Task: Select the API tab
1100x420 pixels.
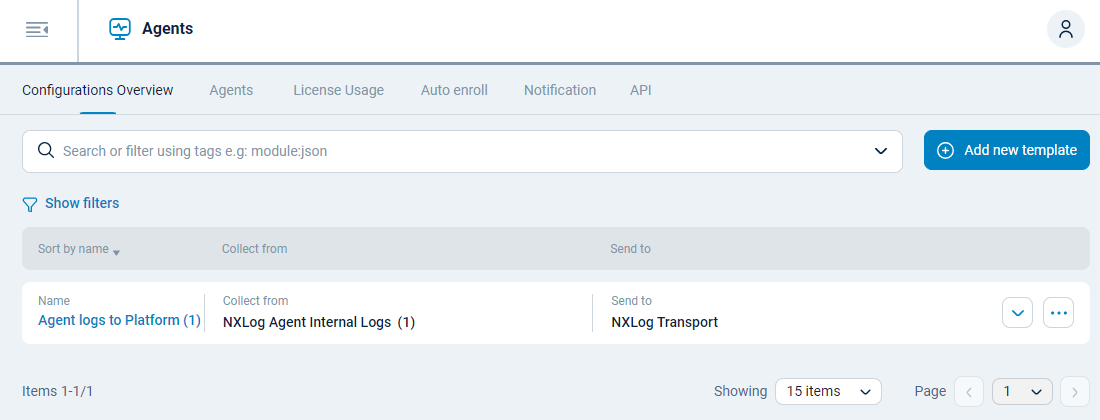Action: [x=641, y=90]
